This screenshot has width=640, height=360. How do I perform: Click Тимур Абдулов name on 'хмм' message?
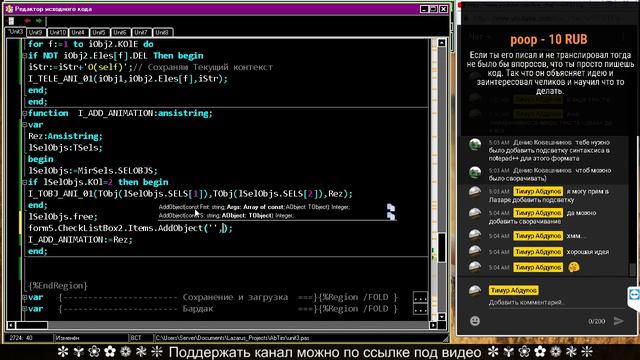tap(538, 236)
